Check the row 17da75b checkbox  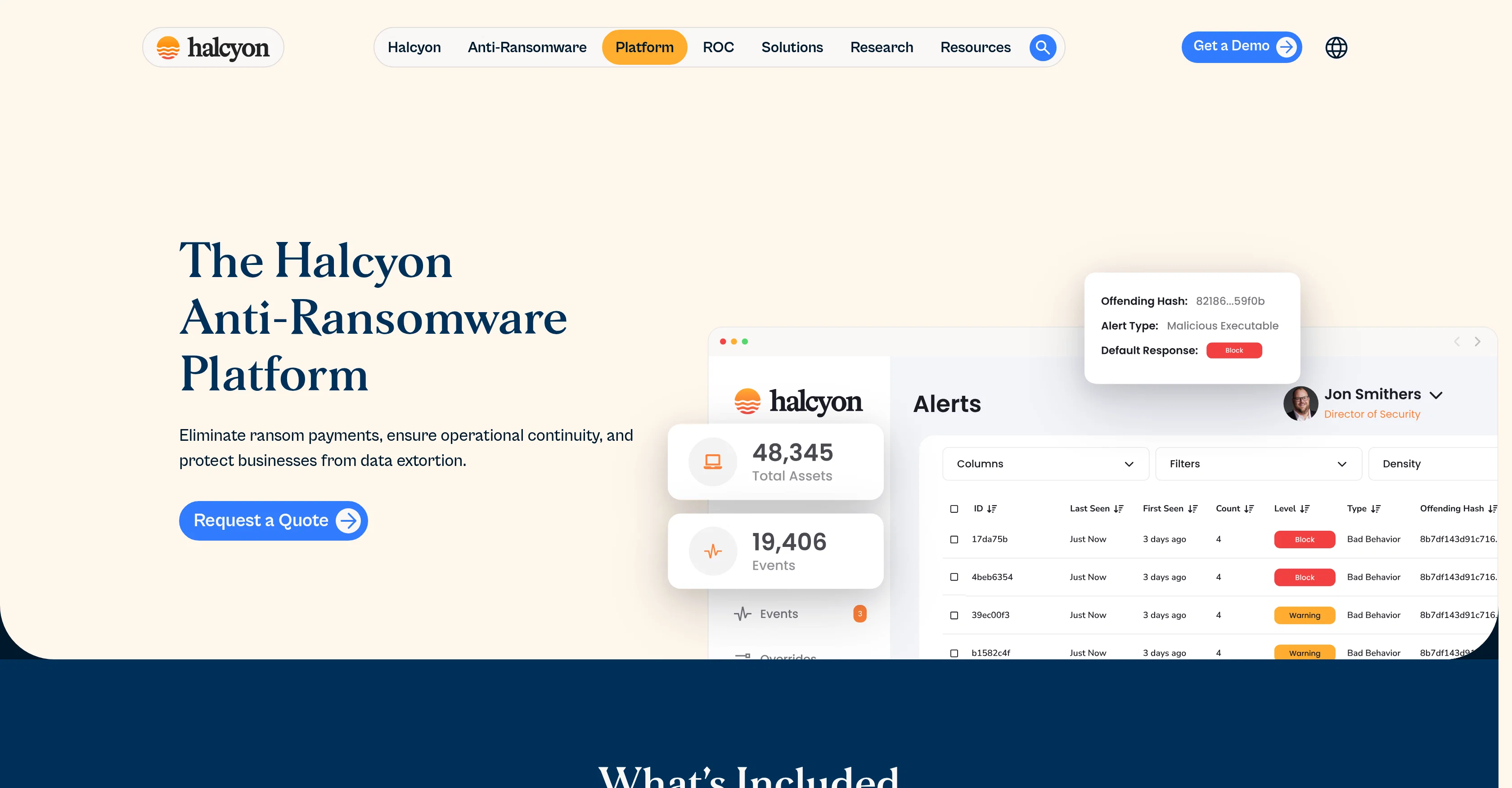954,539
